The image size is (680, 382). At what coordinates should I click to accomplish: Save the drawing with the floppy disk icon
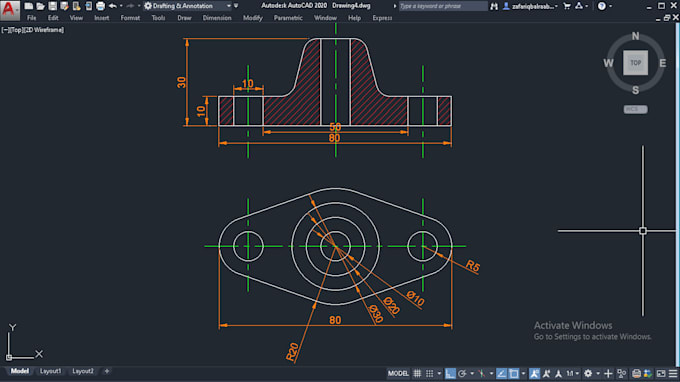(x=52, y=6)
